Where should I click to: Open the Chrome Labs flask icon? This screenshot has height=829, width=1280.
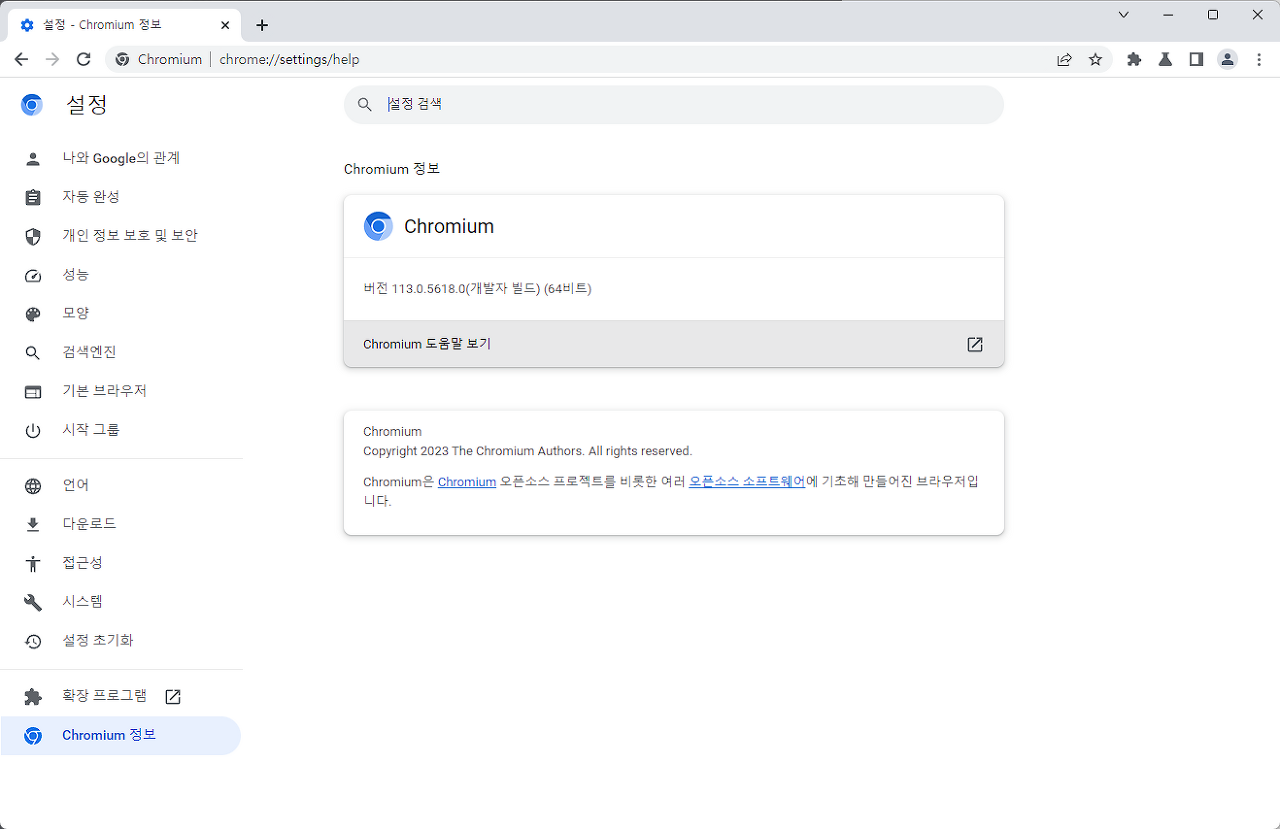[x=1165, y=59]
